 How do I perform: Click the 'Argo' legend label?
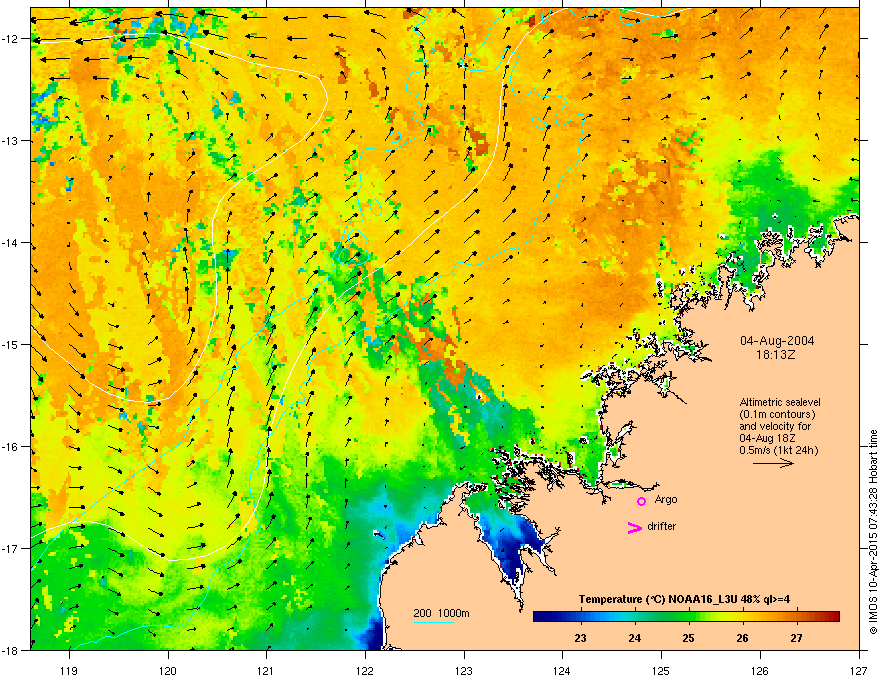(666, 499)
